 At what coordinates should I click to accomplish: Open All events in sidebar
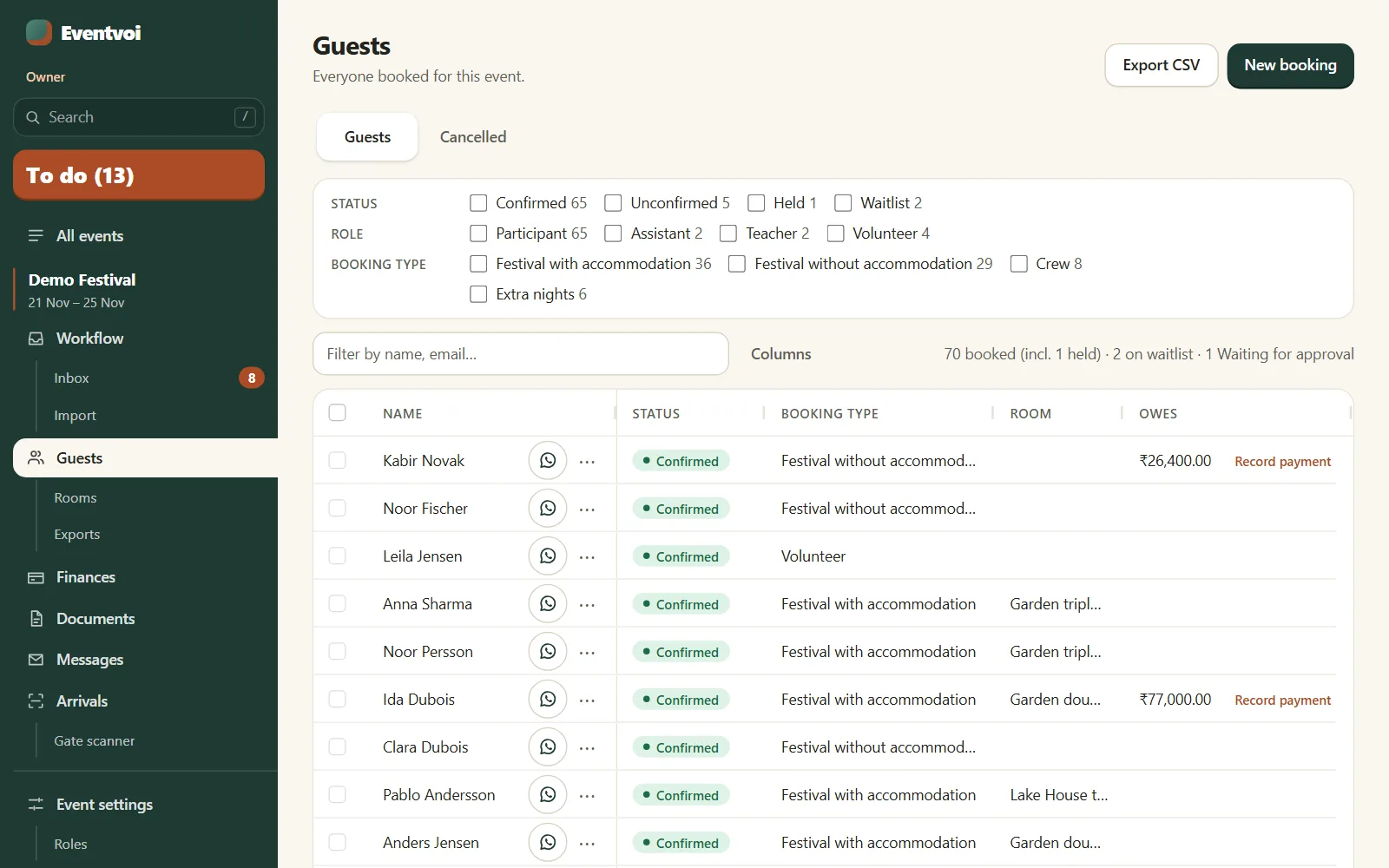(x=139, y=236)
